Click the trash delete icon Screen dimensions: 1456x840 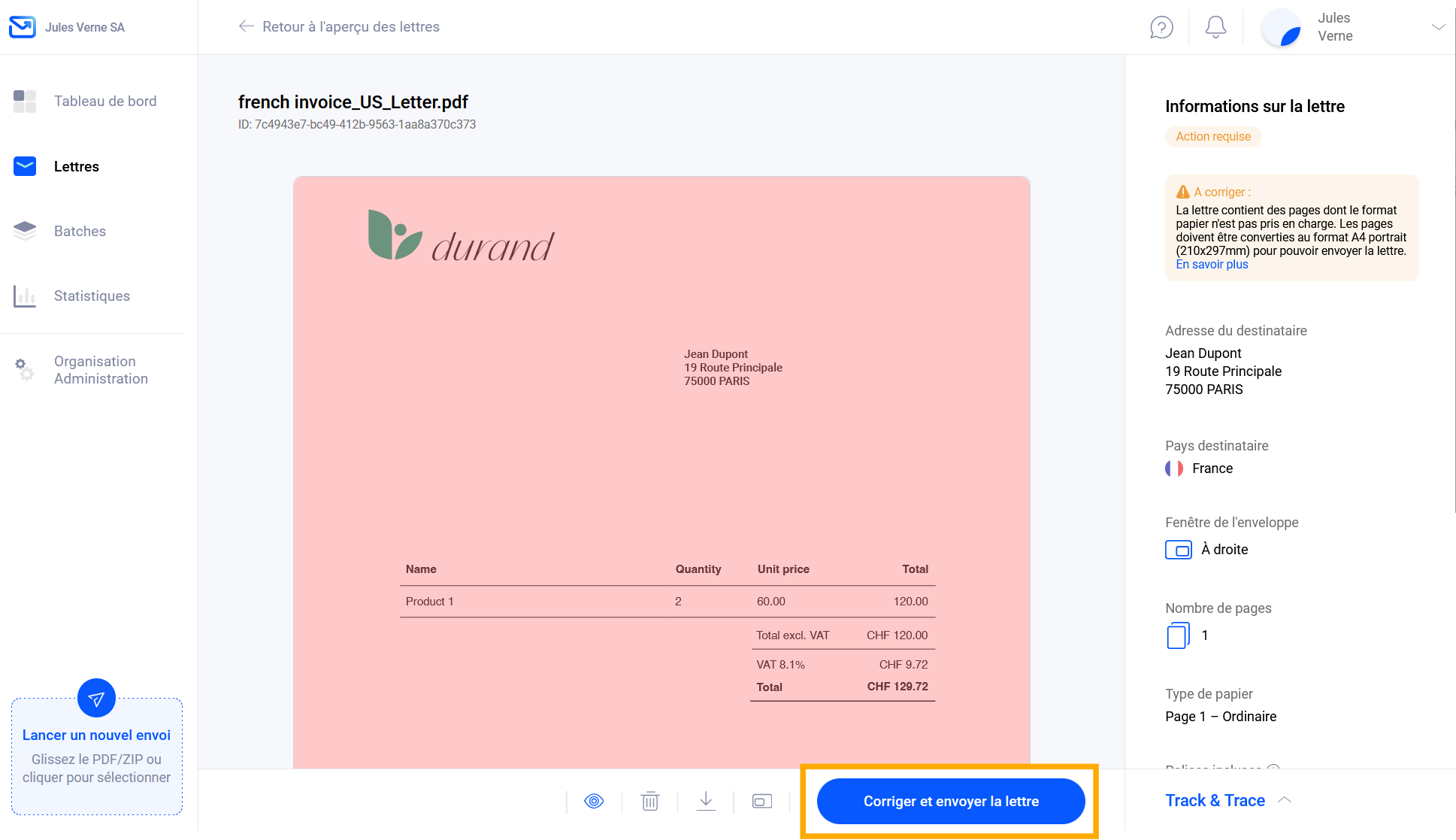650,801
